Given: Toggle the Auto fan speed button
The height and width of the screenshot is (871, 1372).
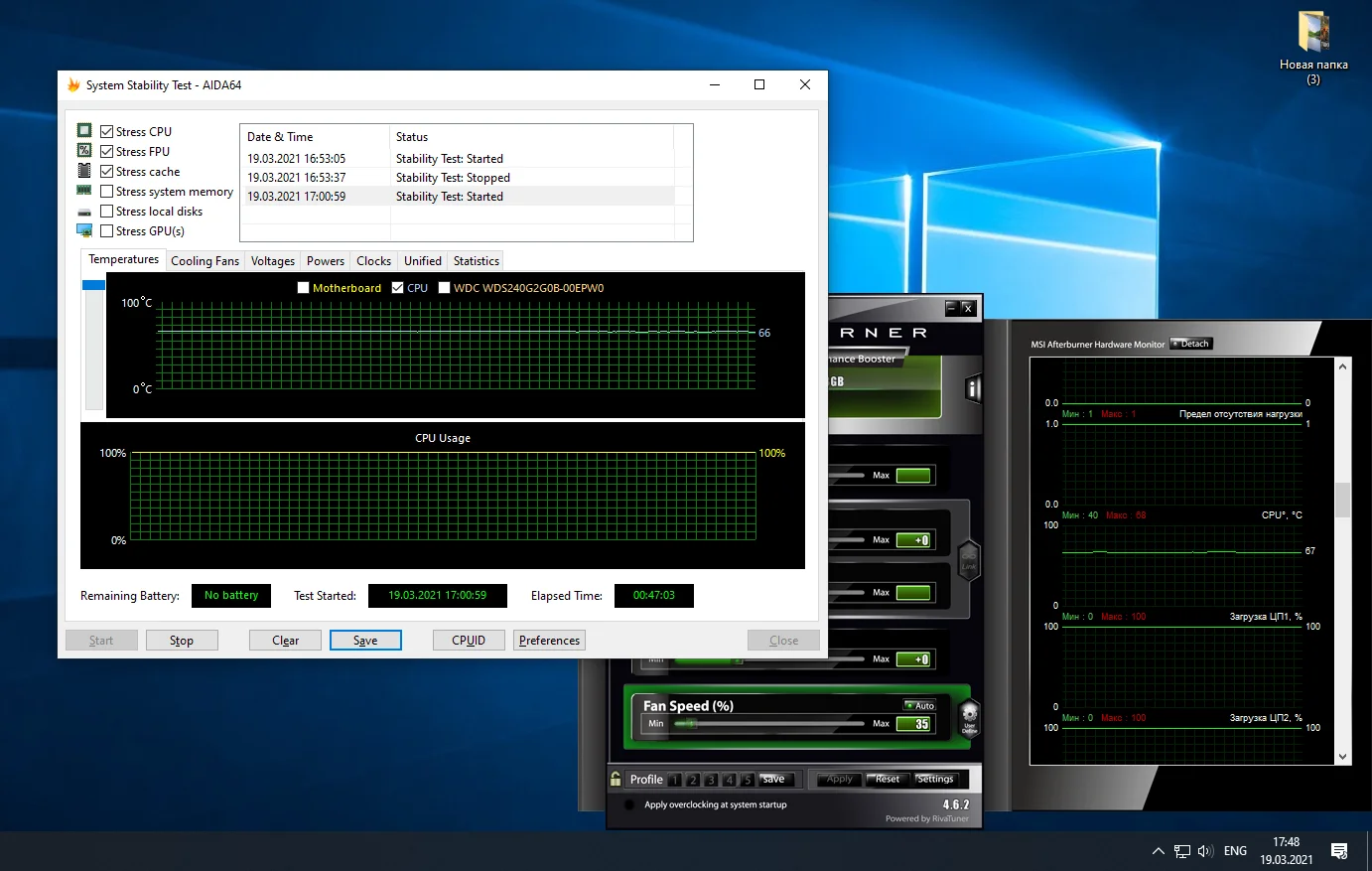Looking at the screenshot, I should 920,705.
